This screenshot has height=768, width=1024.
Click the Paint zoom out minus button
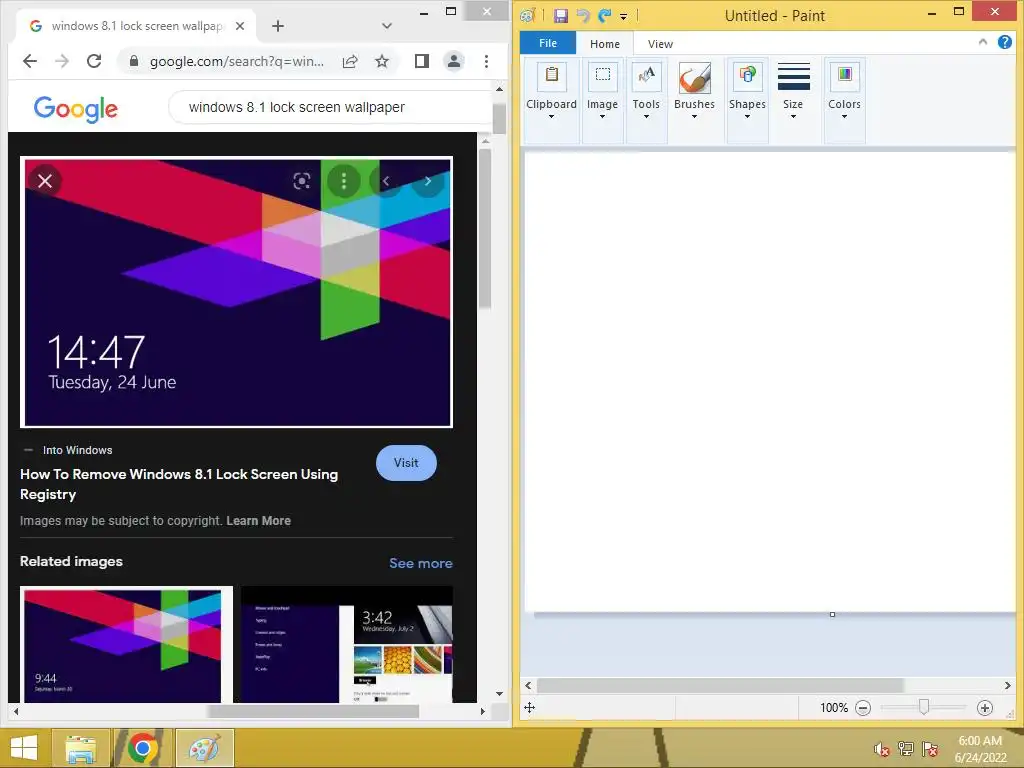(x=863, y=708)
